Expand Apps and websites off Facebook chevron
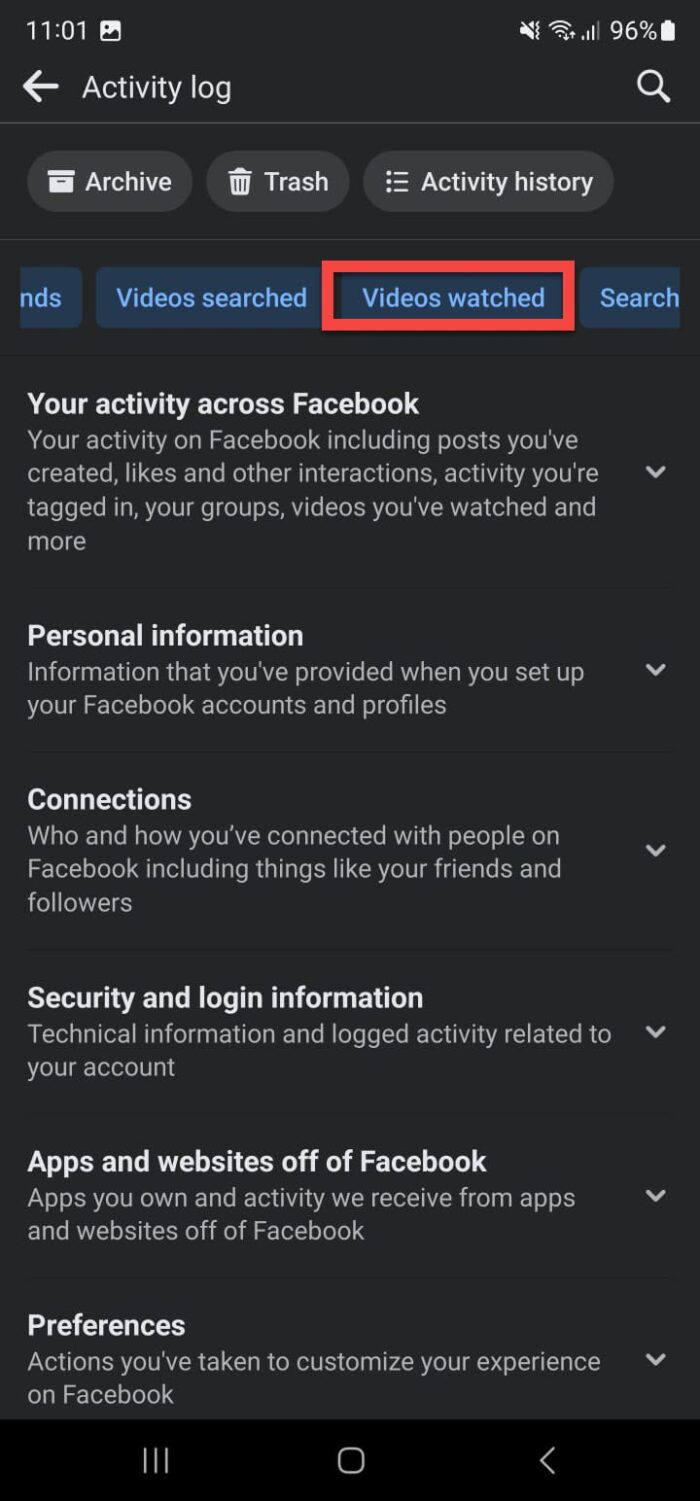 [655, 1196]
